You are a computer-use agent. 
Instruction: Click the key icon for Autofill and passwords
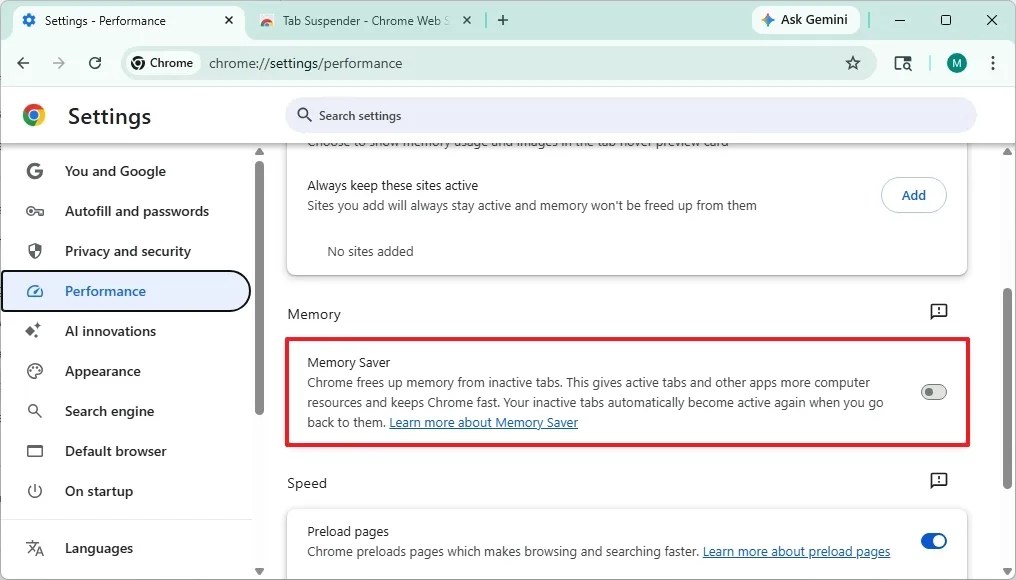(x=34, y=211)
